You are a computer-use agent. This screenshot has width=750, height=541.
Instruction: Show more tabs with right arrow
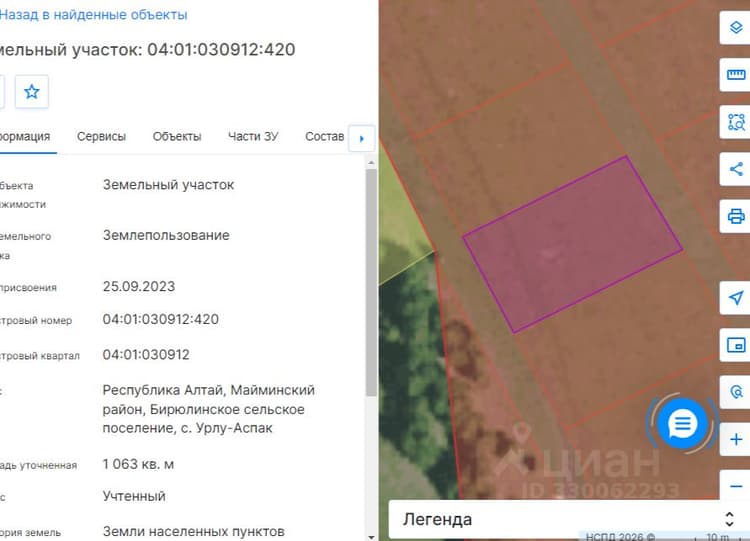362,138
